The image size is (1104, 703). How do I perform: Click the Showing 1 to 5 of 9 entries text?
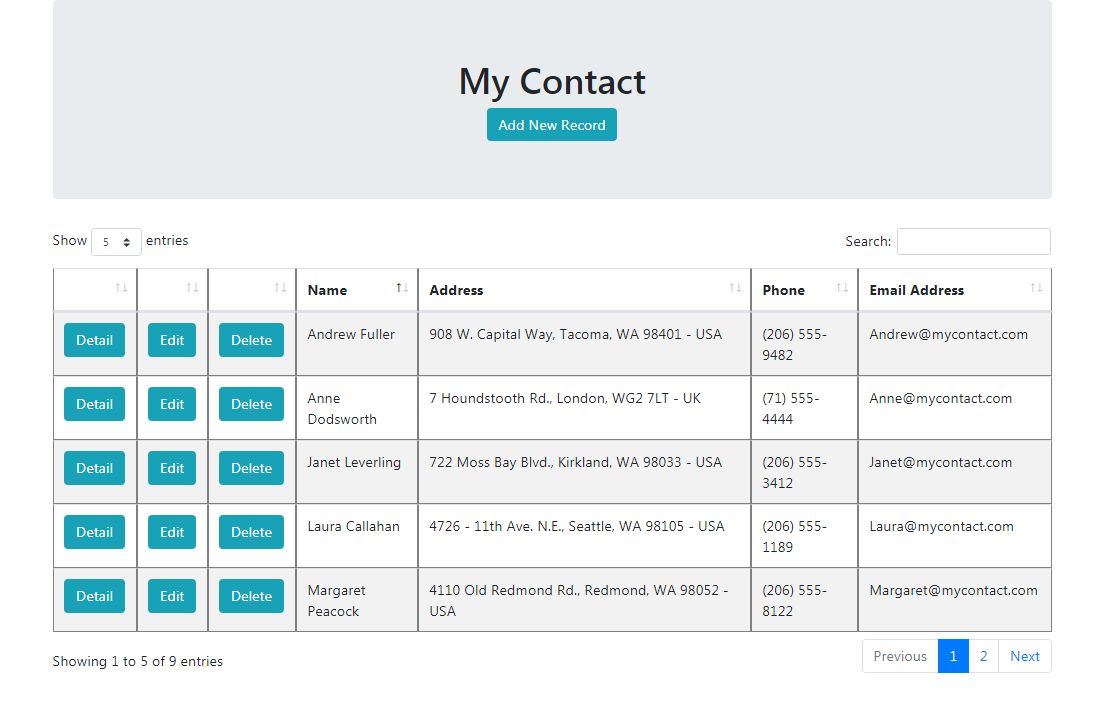(x=137, y=661)
